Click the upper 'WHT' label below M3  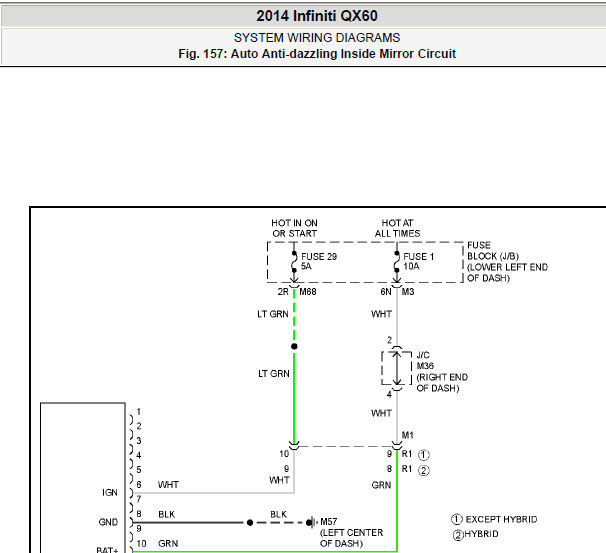tap(381, 314)
